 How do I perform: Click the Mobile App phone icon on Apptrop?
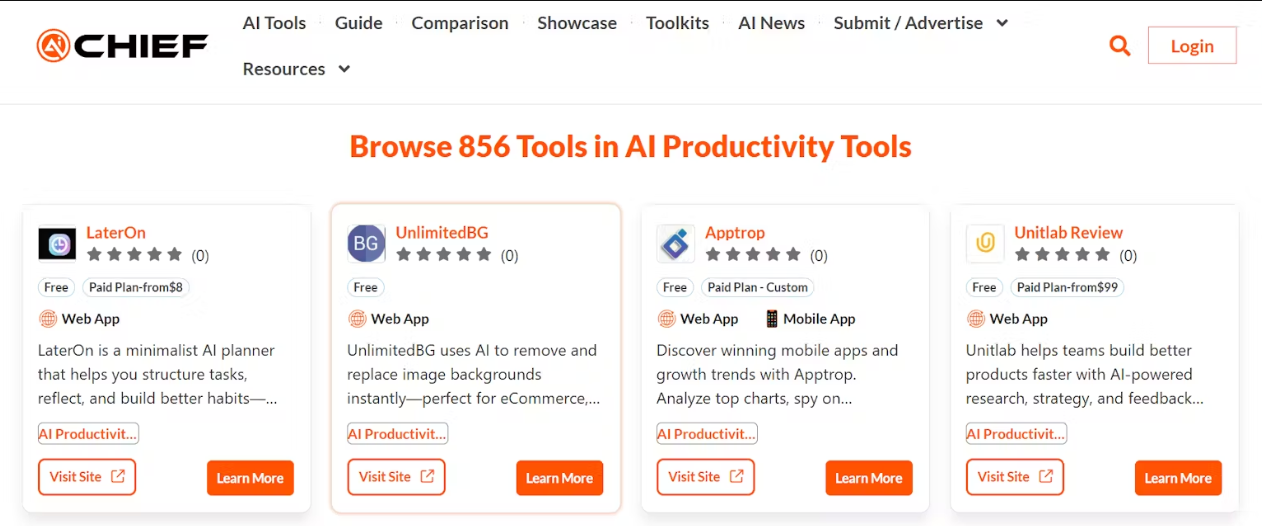(x=771, y=319)
